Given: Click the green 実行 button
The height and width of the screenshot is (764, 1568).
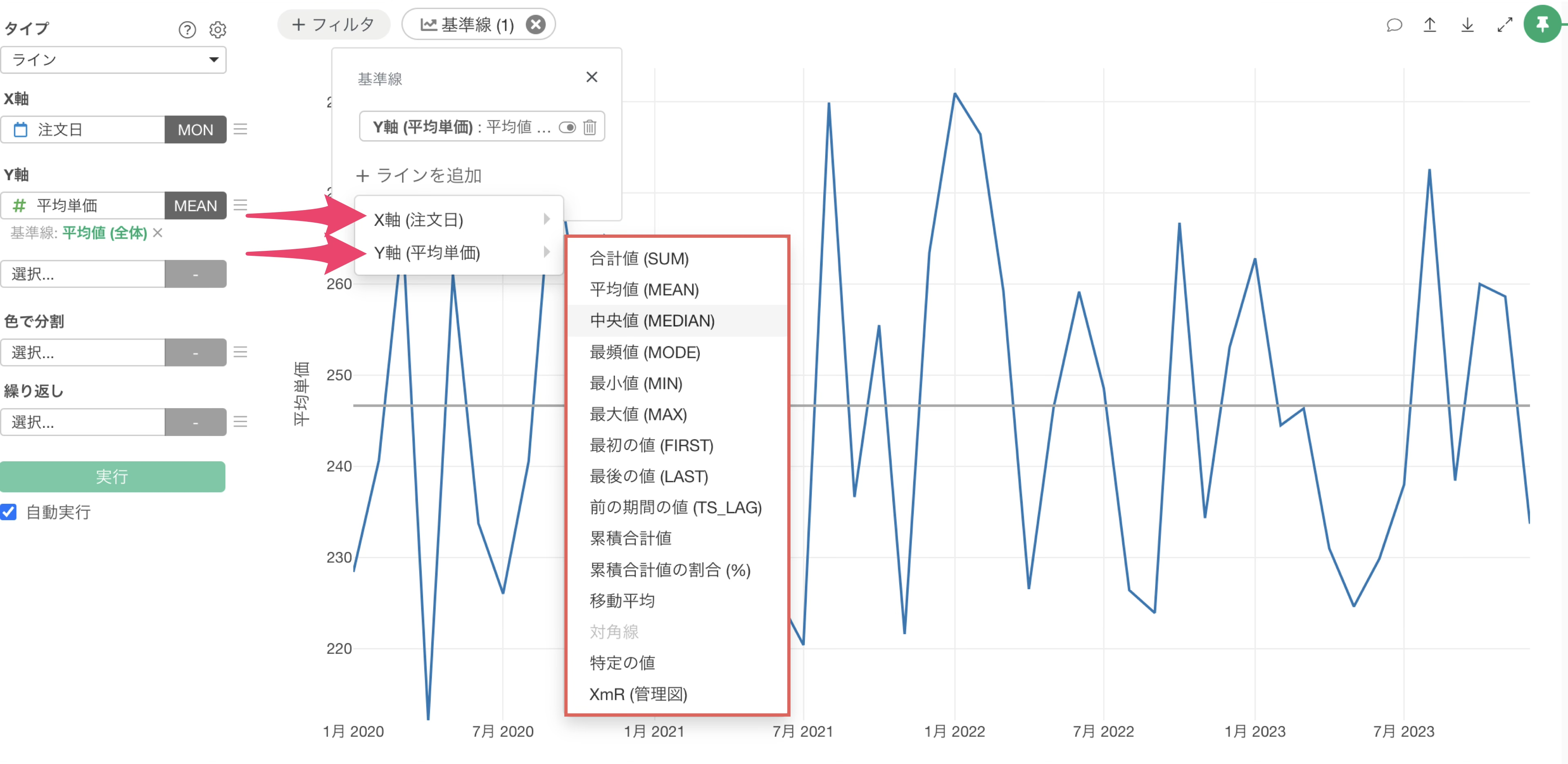Looking at the screenshot, I should pos(113,476).
